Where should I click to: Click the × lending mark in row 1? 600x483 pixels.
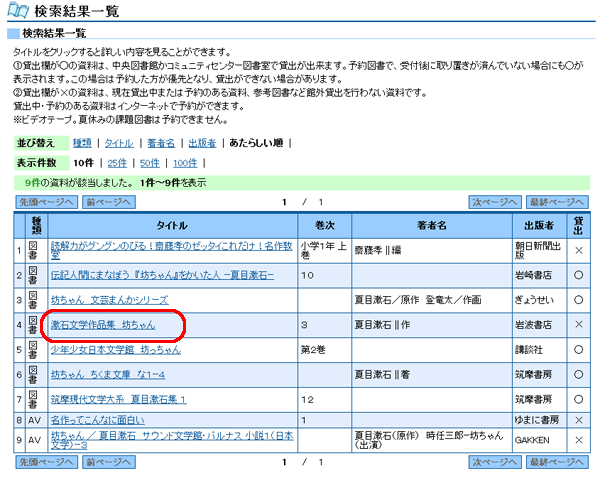(x=579, y=250)
